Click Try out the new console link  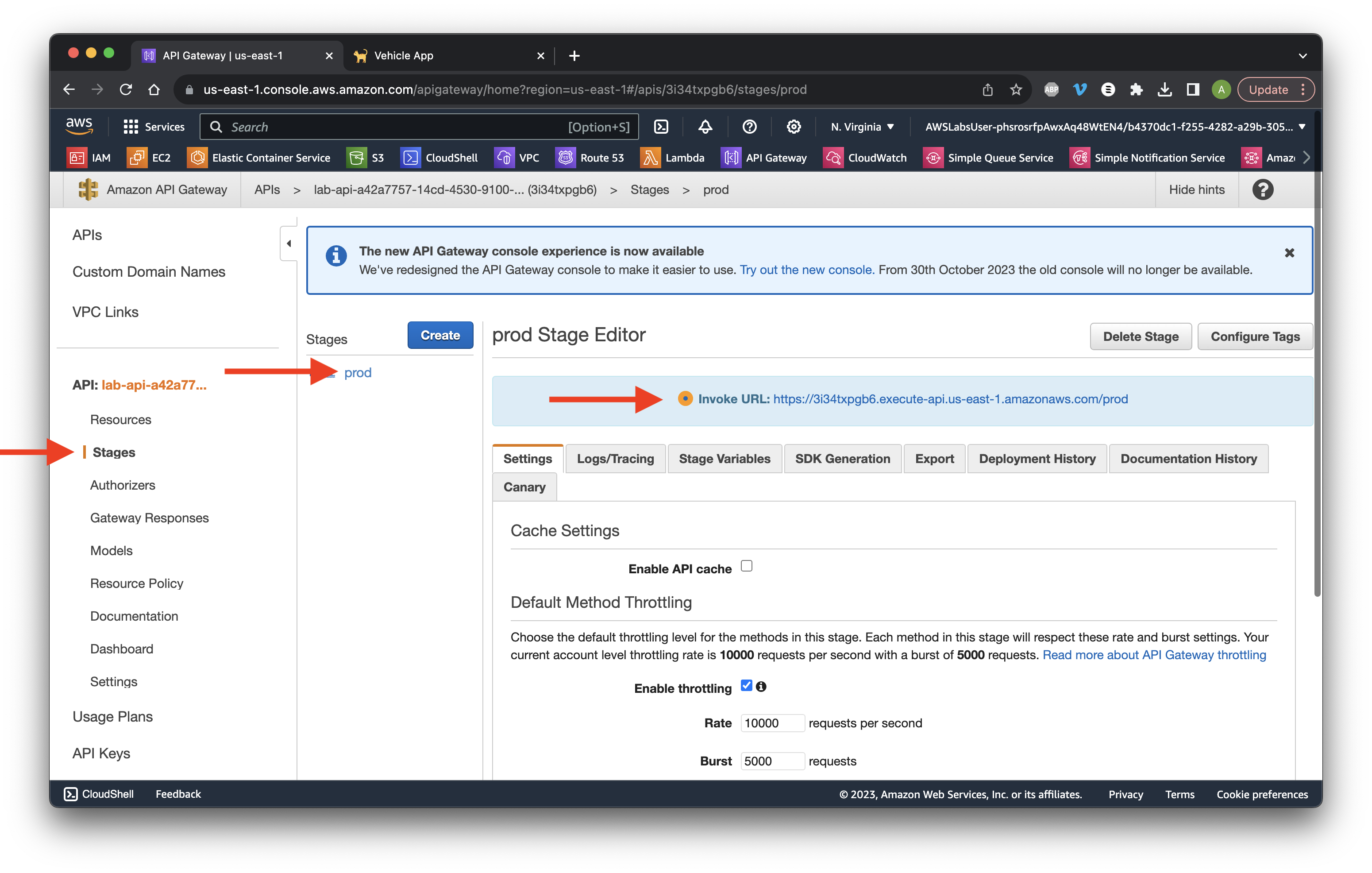pyautogui.click(x=806, y=270)
